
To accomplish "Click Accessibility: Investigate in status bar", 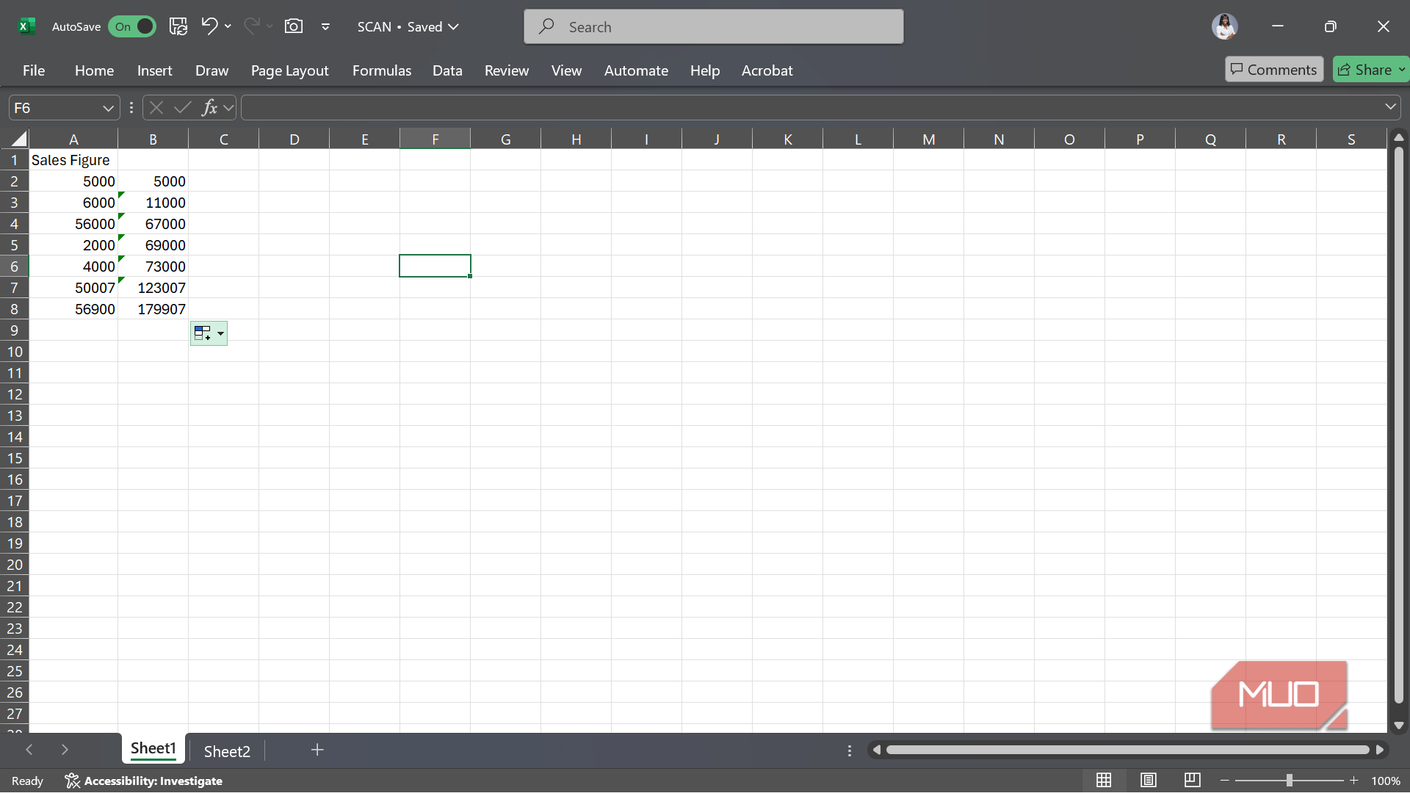I will 143,781.
